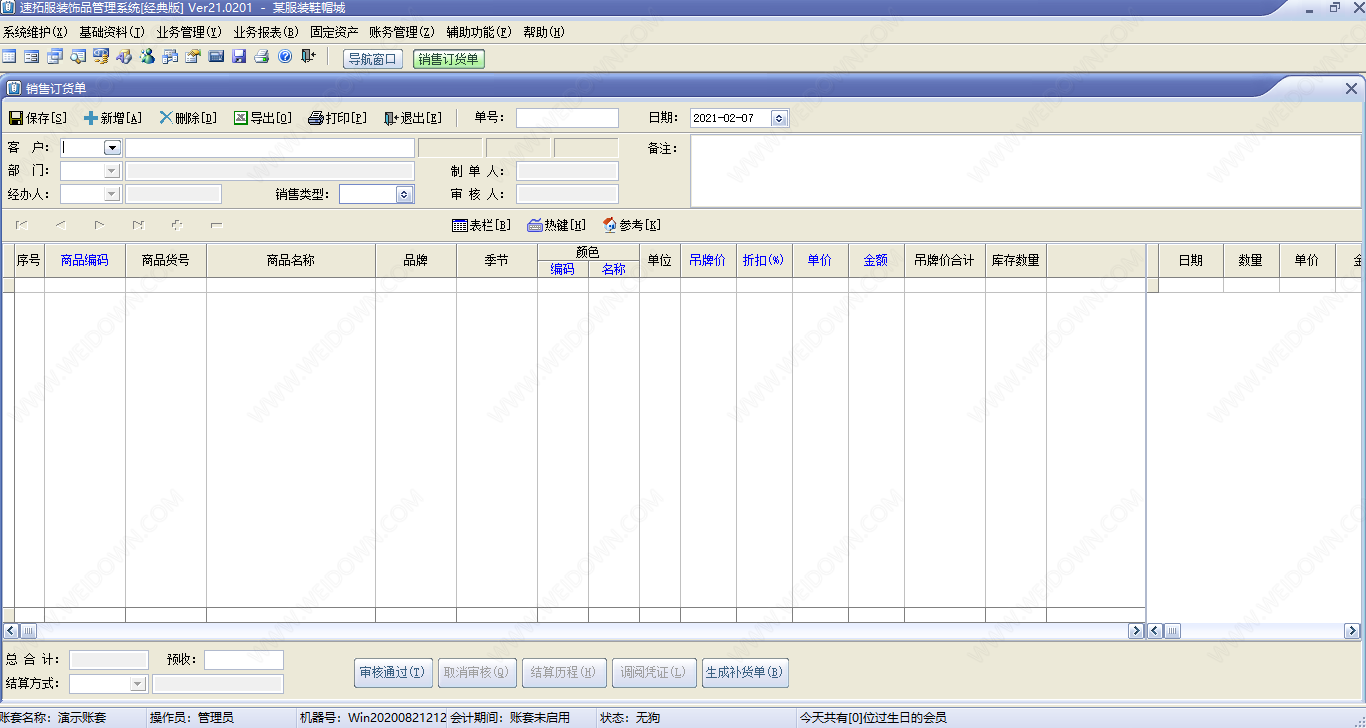Viewport: 1366px width, 728px height.
Task: Open the 日期 date picker dropdown
Action: (x=780, y=118)
